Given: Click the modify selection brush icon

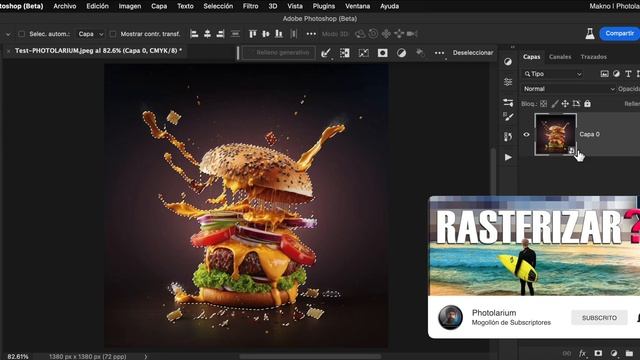Looking at the screenshot, I should pyautogui.click(x=326, y=53).
